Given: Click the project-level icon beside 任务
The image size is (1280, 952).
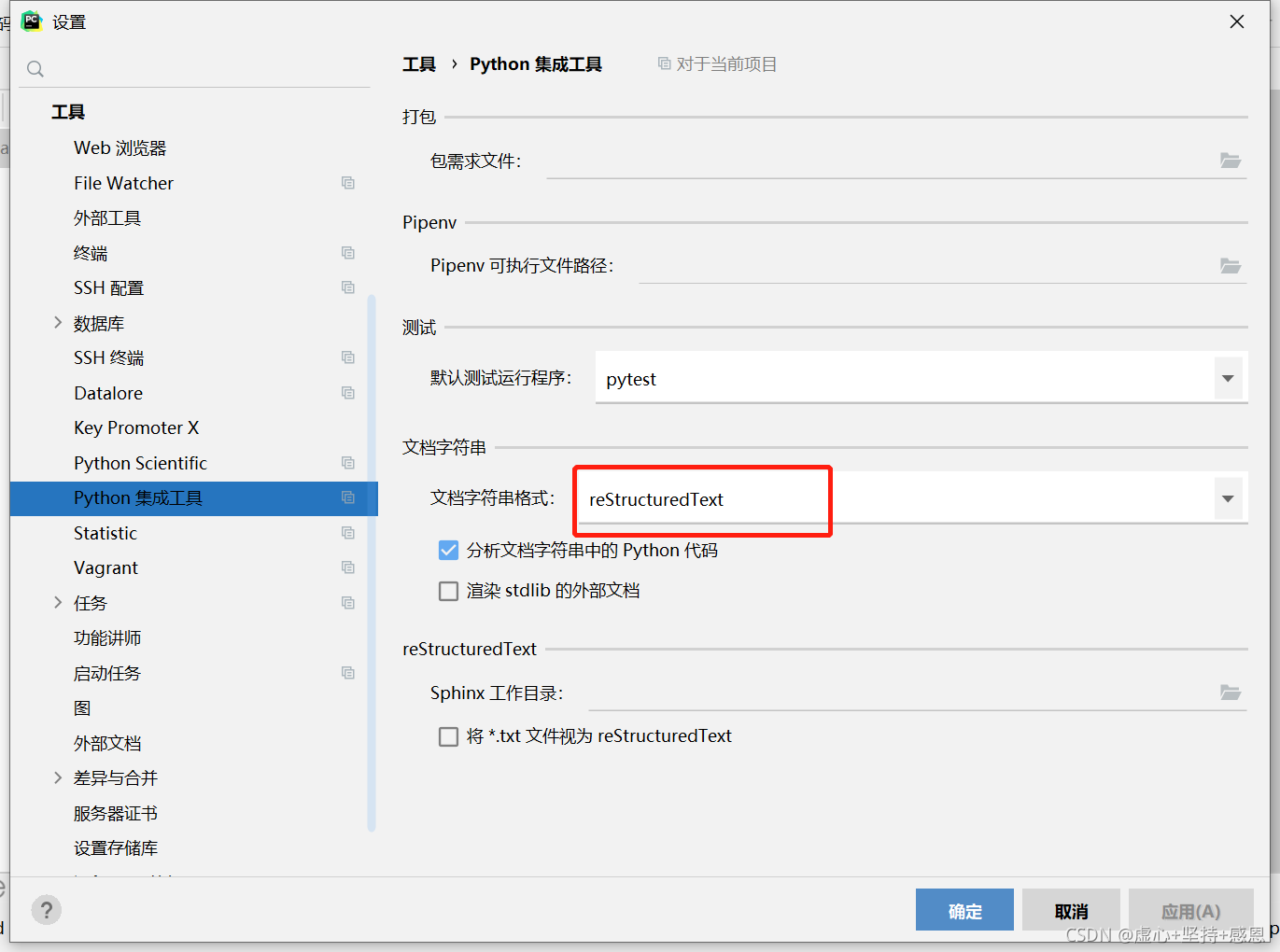Looking at the screenshot, I should (348, 603).
